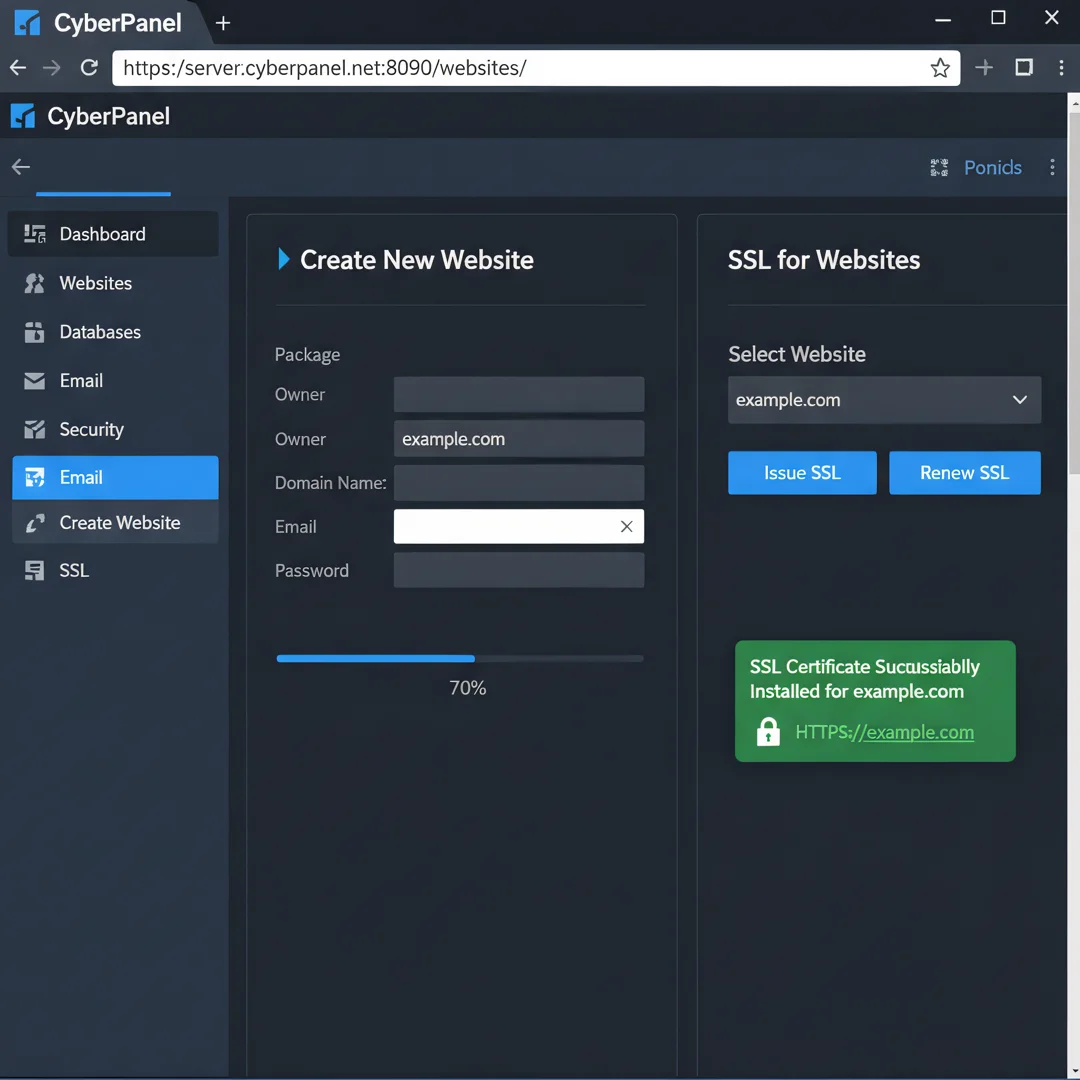The width and height of the screenshot is (1080, 1080).
Task: Click the envelope icon of the Email item
Action: coord(34,381)
